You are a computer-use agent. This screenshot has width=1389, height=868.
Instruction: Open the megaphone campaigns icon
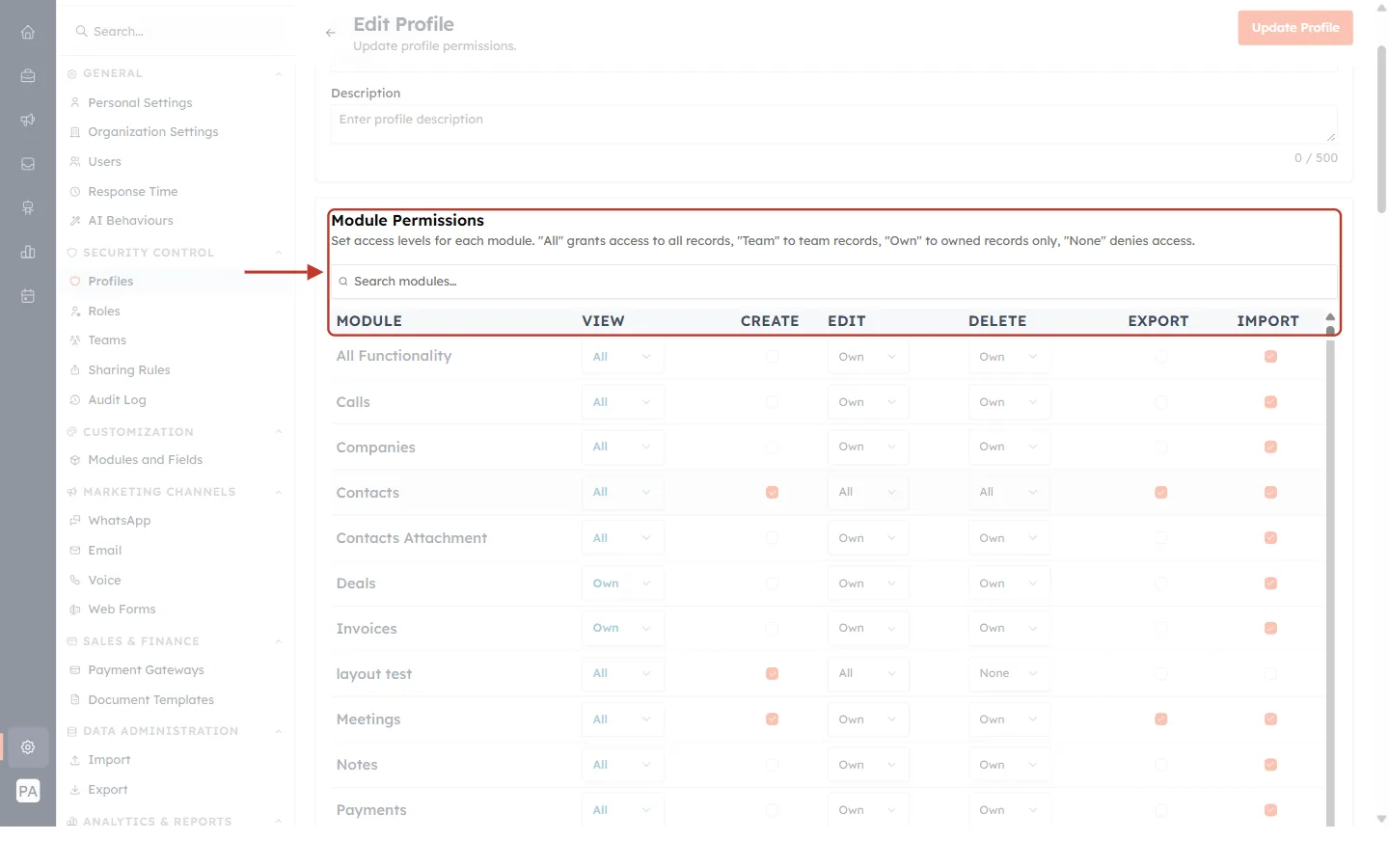[28, 120]
